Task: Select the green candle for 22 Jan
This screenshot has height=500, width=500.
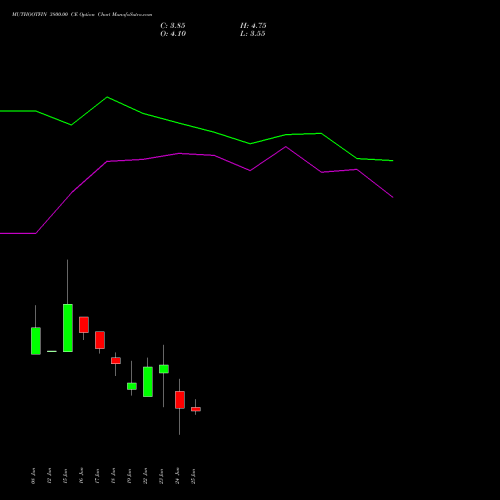Action: pos(148,382)
